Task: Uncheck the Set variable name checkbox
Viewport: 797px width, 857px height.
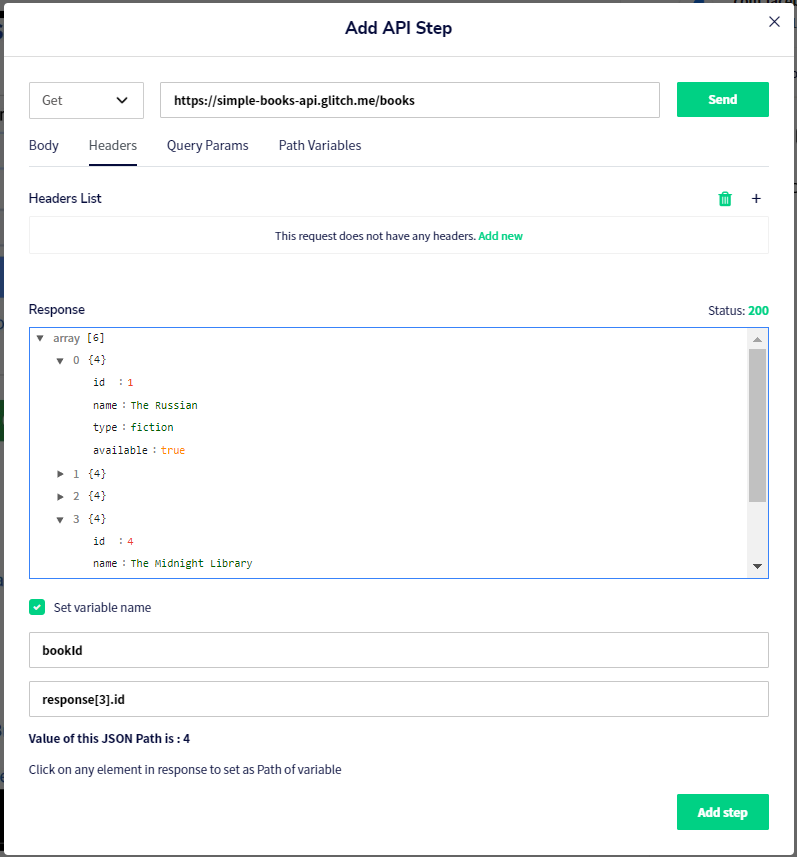Action: point(37,607)
